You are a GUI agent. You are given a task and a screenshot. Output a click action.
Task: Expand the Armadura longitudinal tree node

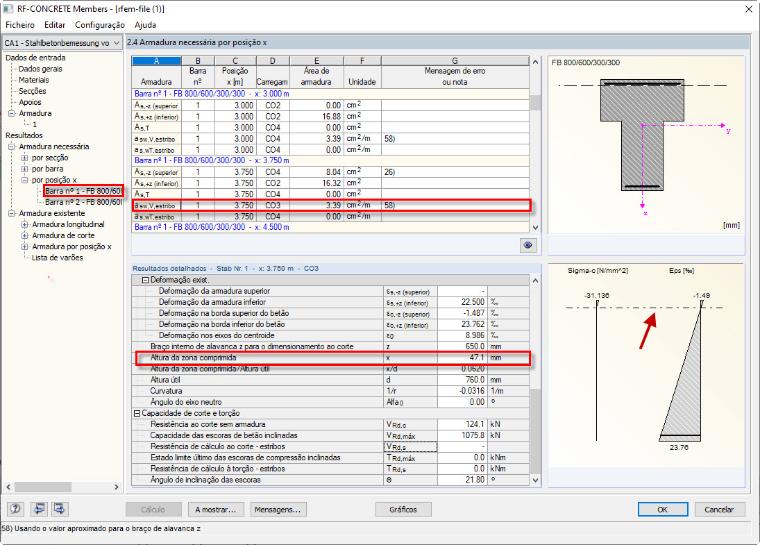(x=25, y=224)
